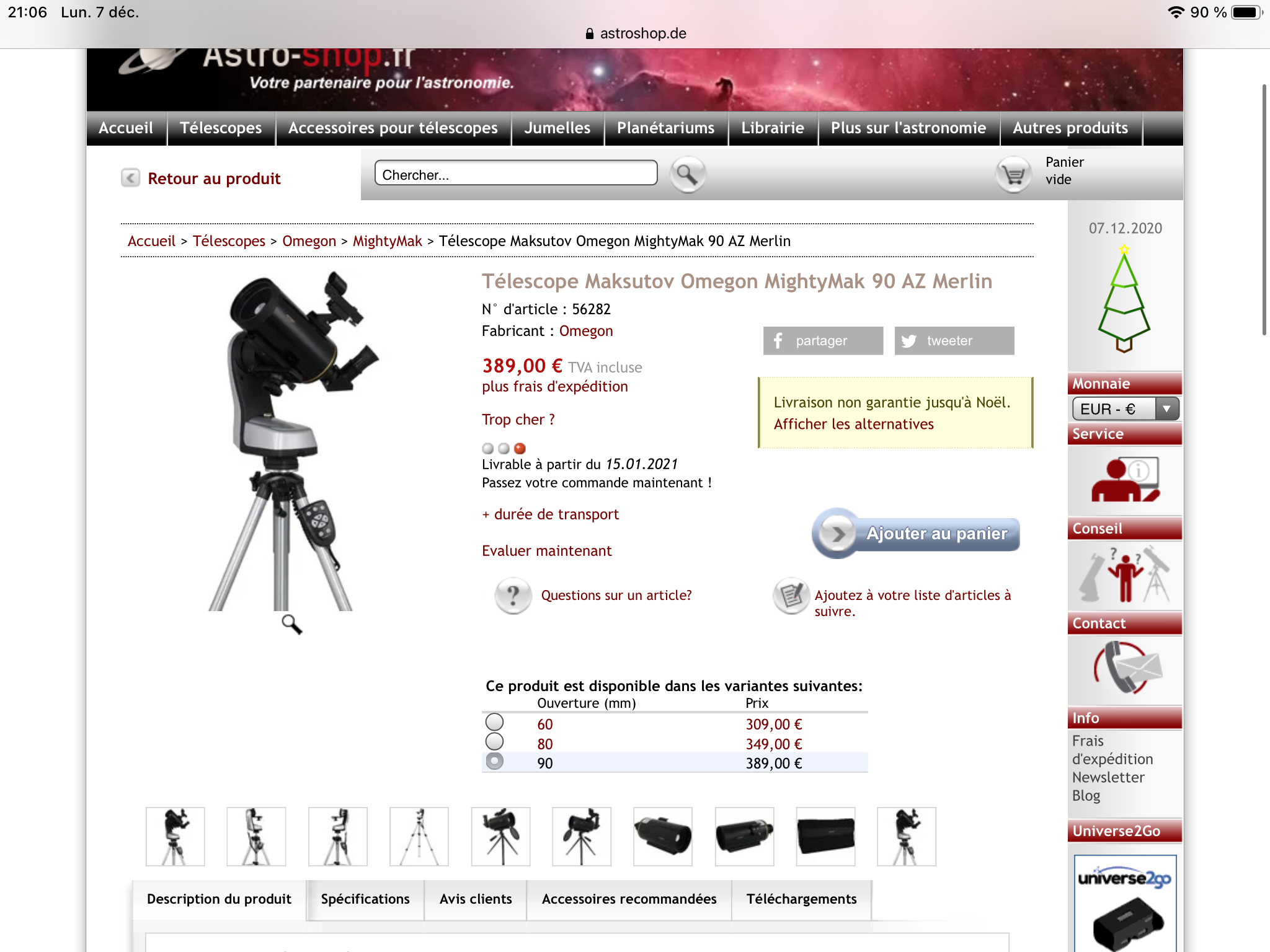Click the zoom magnifier below telescope image

coord(291,624)
